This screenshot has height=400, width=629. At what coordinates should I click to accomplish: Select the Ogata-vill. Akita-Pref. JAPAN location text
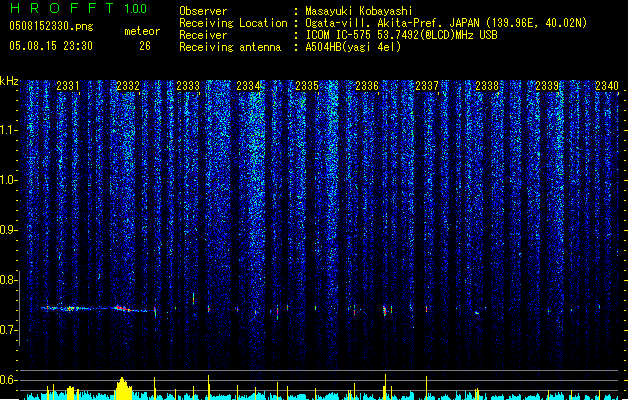pos(446,23)
